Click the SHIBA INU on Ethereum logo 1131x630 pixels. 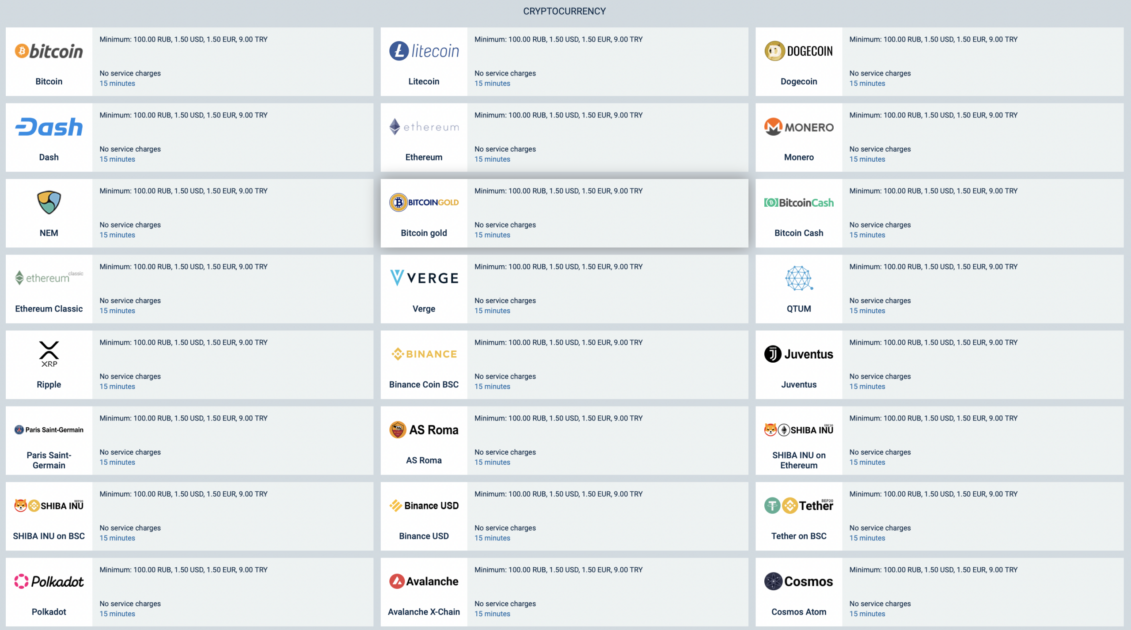[x=798, y=430]
